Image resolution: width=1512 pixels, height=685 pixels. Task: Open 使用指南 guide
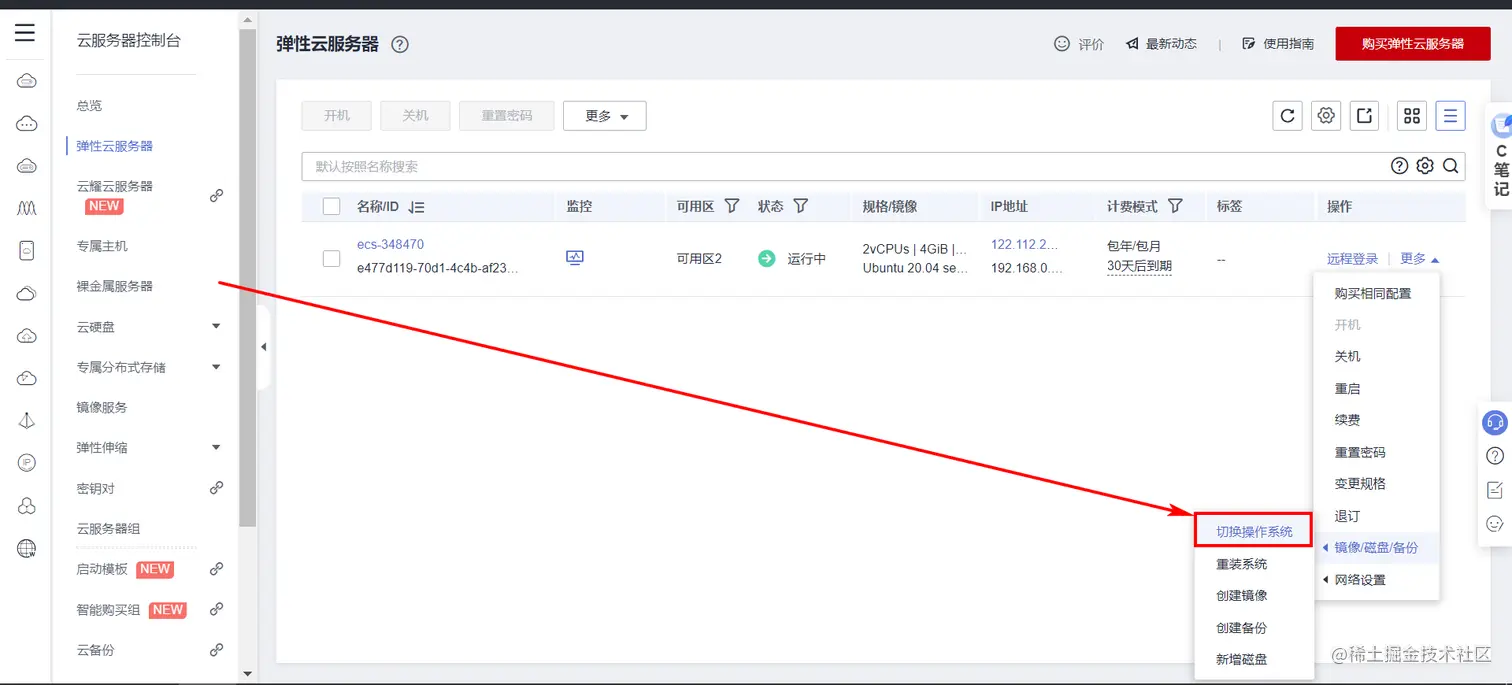tap(1278, 44)
